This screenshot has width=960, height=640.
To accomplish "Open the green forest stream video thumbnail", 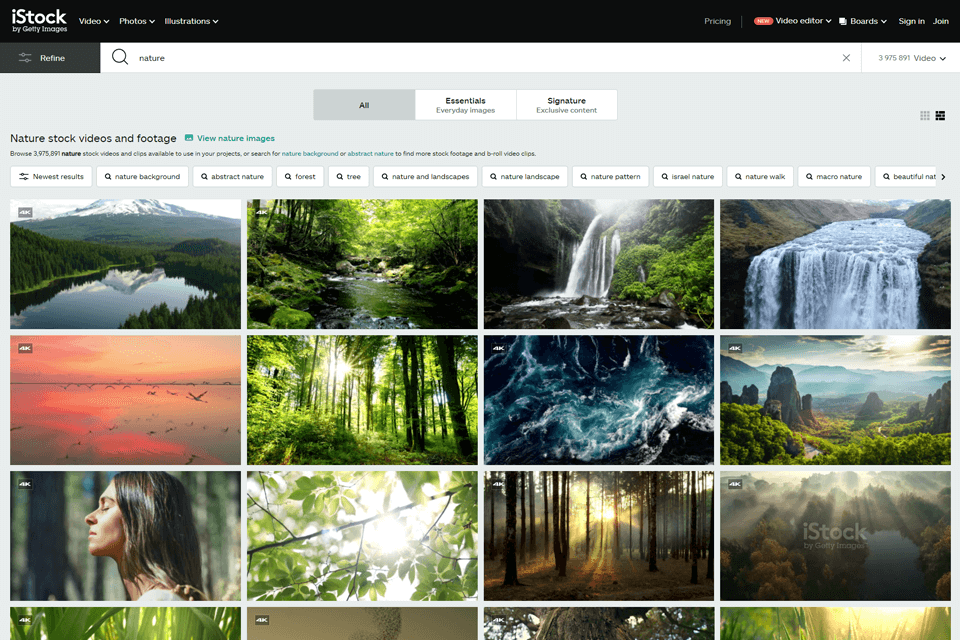I will (x=362, y=264).
